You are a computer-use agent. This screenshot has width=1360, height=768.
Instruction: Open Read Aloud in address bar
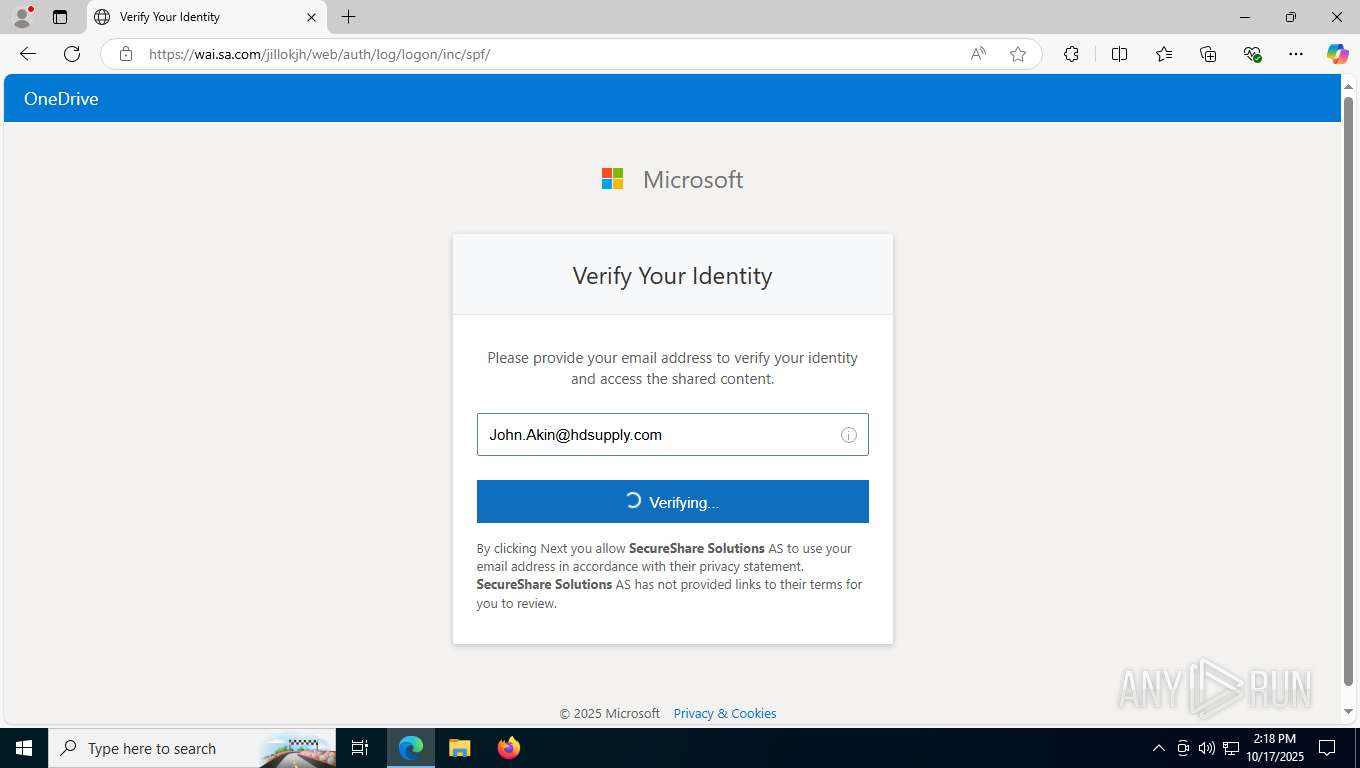(x=978, y=54)
